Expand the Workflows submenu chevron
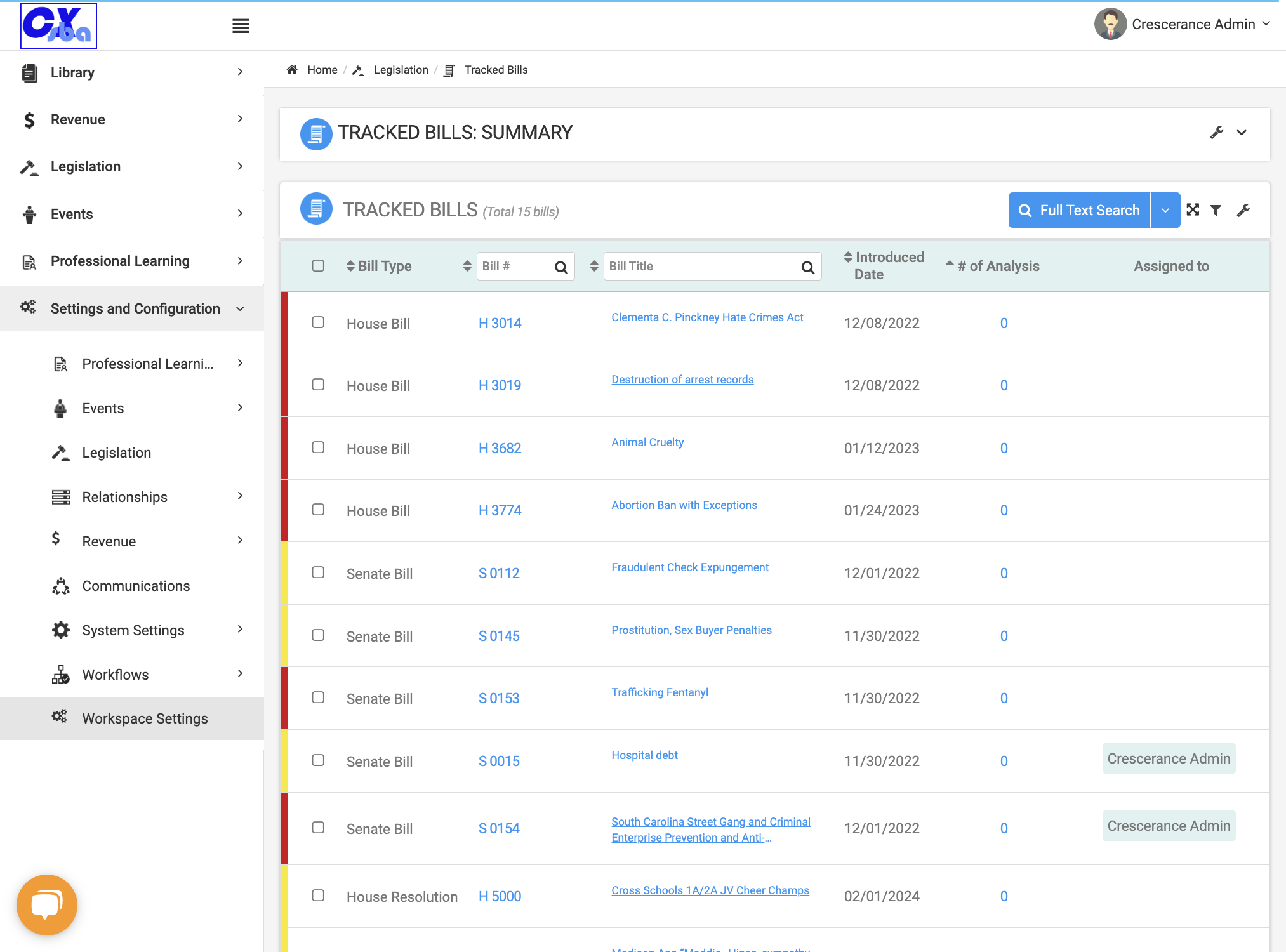1286x952 pixels. pos(240,673)
